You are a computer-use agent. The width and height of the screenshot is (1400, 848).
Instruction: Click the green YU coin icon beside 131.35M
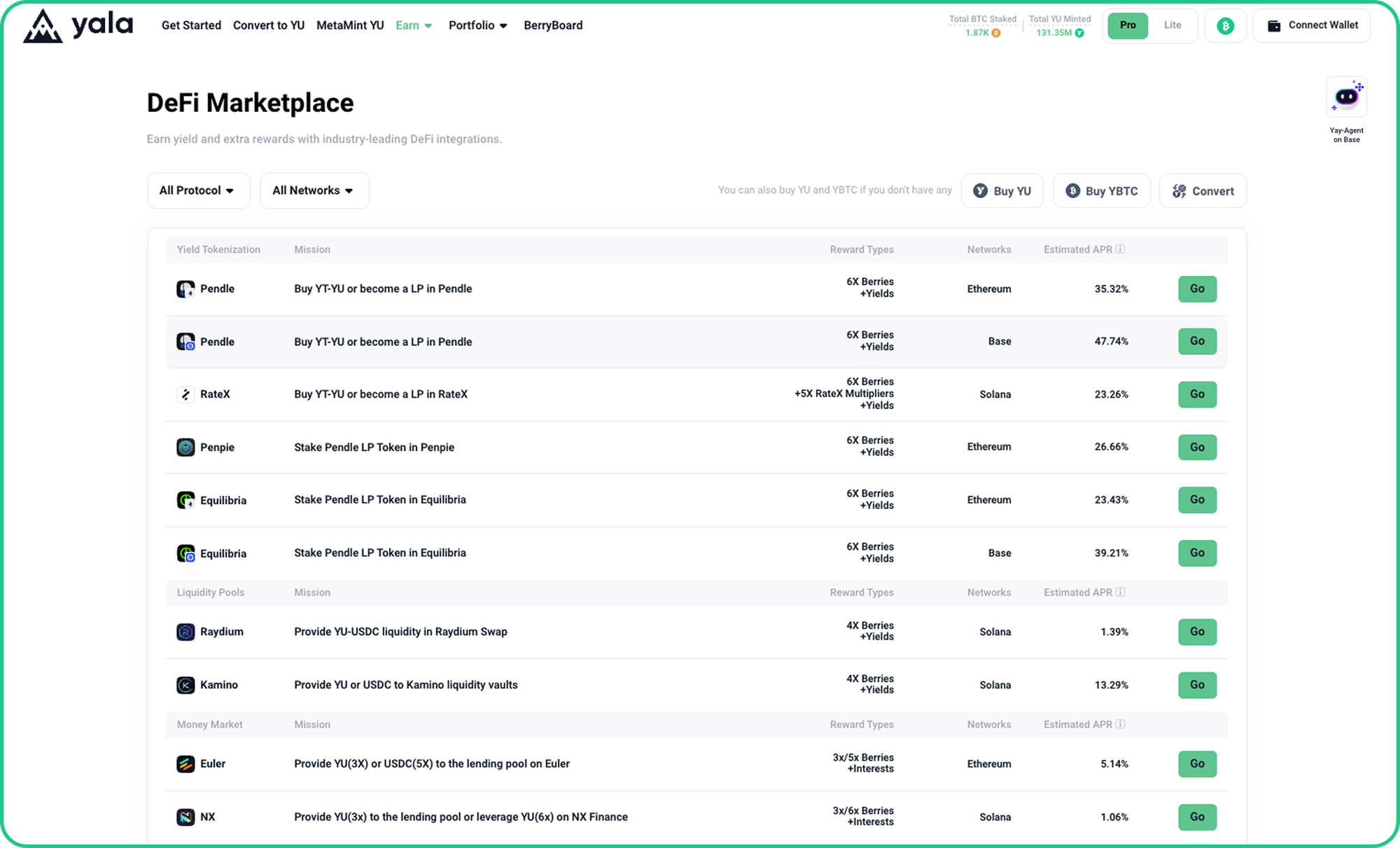pos(1079,33)
